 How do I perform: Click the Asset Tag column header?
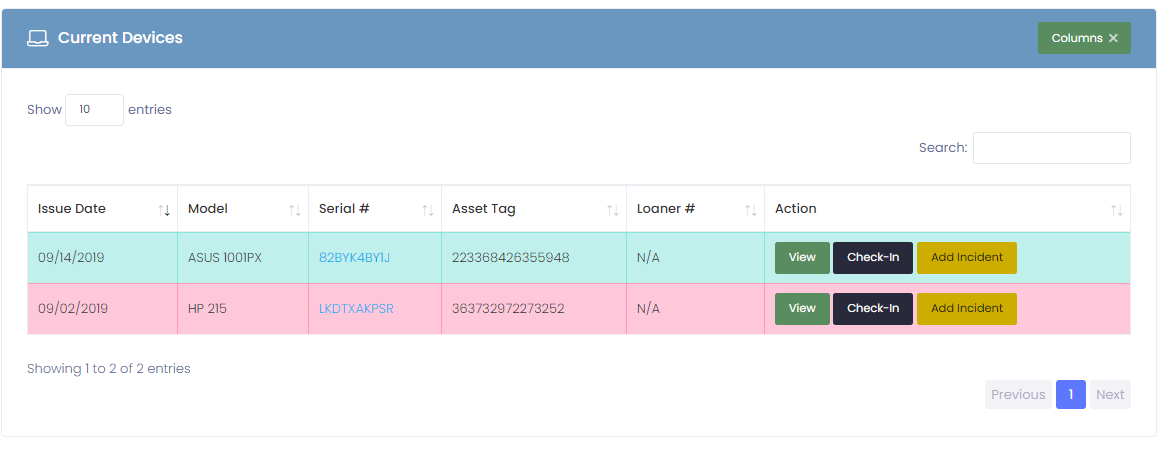click(534, 209)
